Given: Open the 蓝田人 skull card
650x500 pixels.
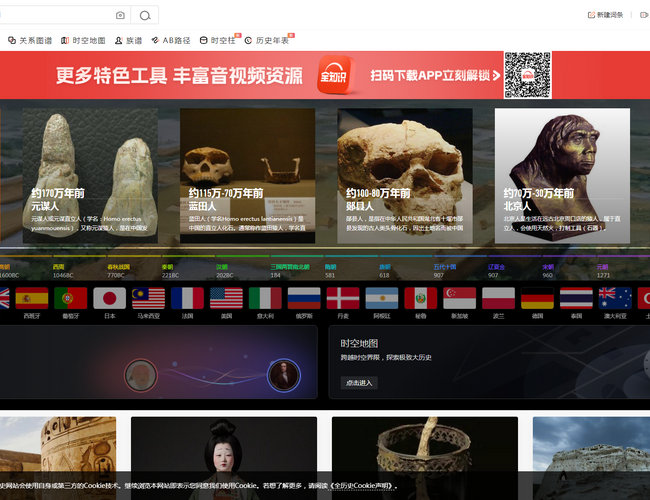Looking at the screenshot, I should (x=247, y=176).
